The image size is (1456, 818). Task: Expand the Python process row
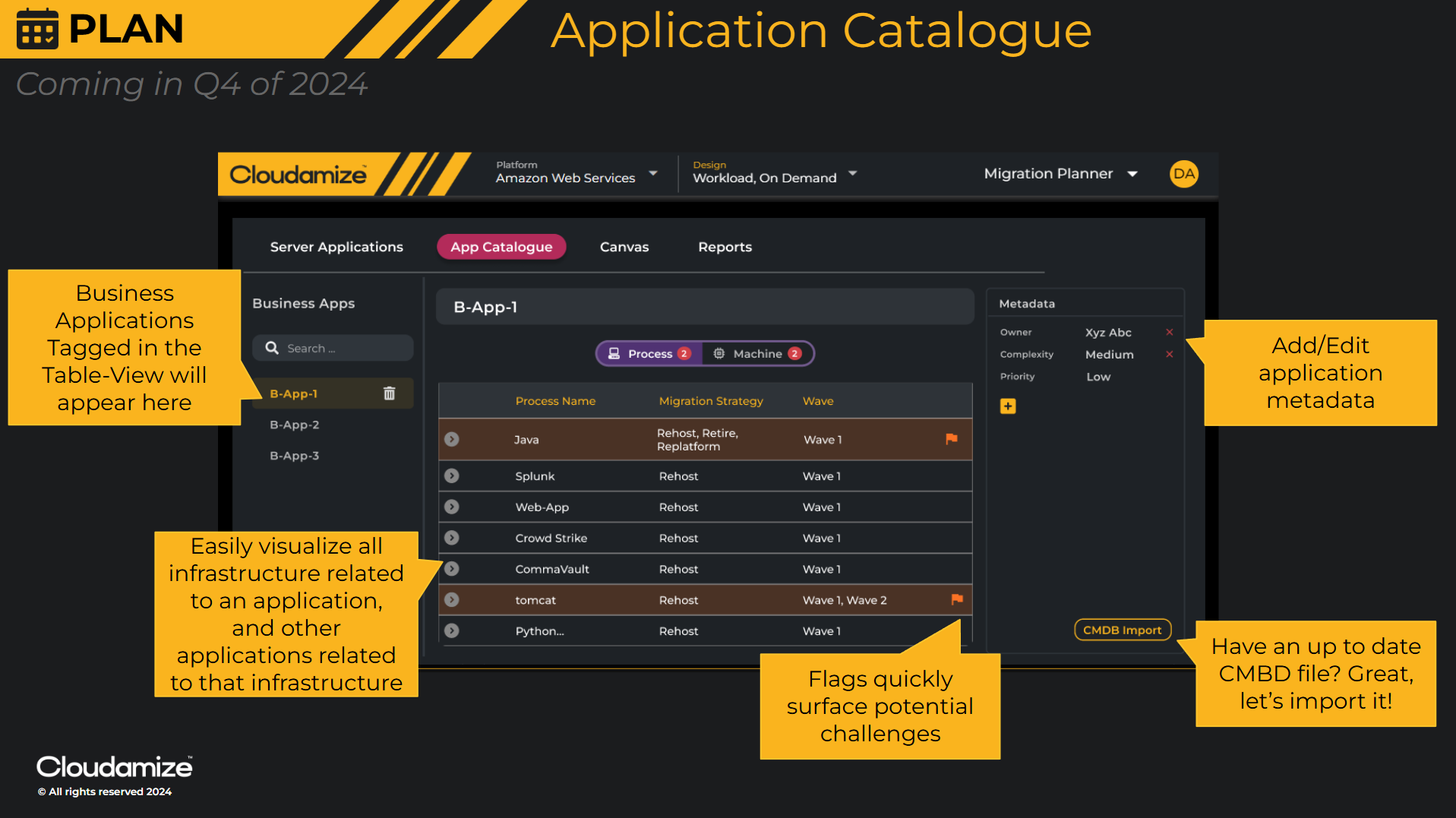coord(452,630)
